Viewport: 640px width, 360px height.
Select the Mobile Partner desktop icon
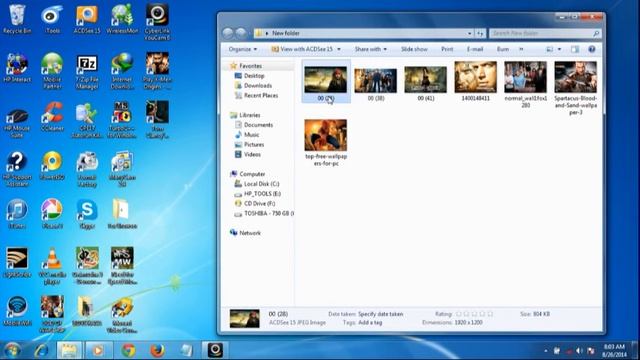pos(52,71)
